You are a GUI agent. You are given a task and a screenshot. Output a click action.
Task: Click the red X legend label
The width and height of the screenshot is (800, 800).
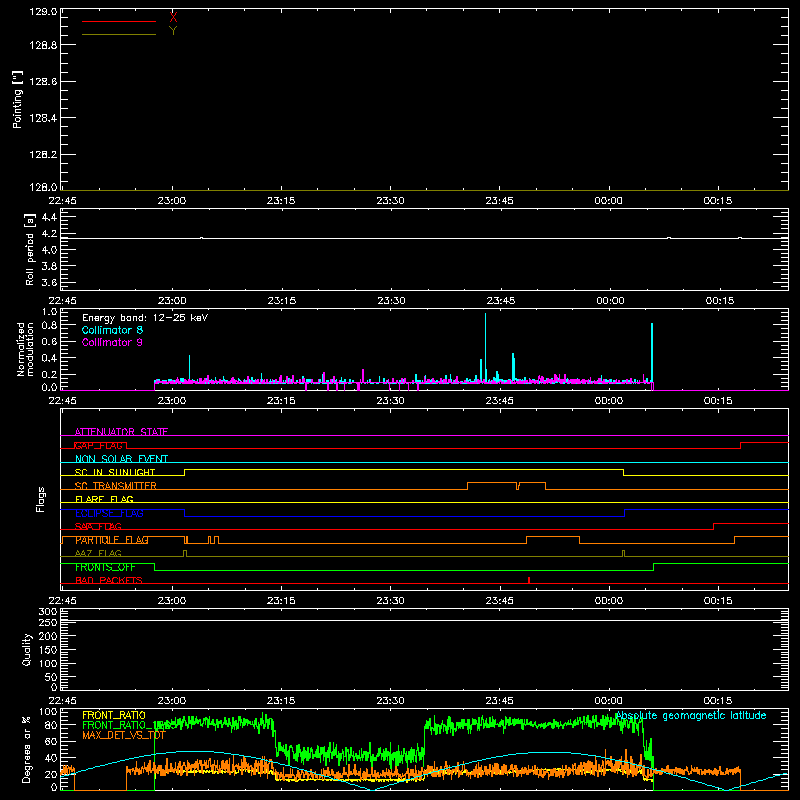173,17
